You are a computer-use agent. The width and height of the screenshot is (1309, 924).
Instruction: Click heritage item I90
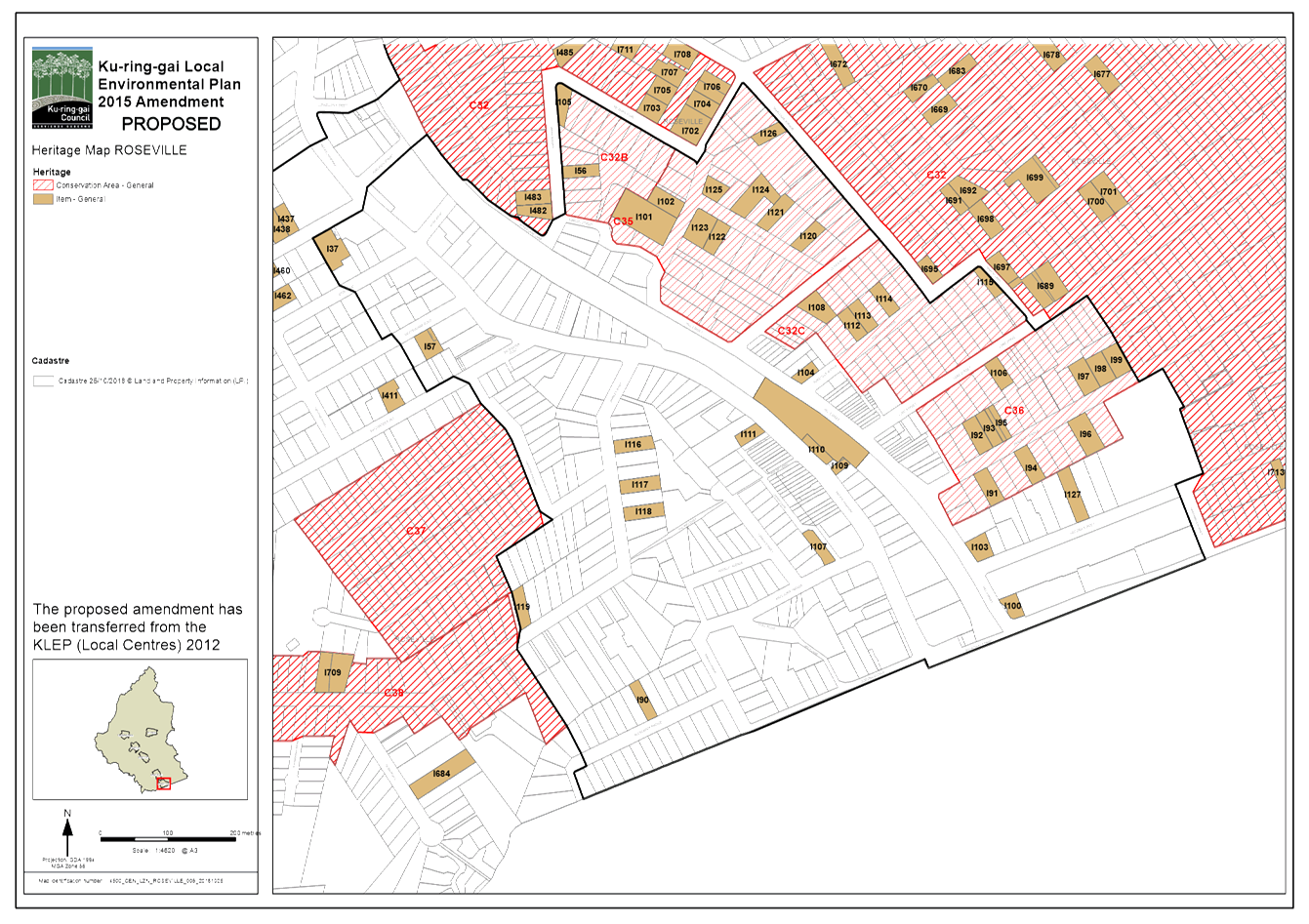click(x=642, y=699)
